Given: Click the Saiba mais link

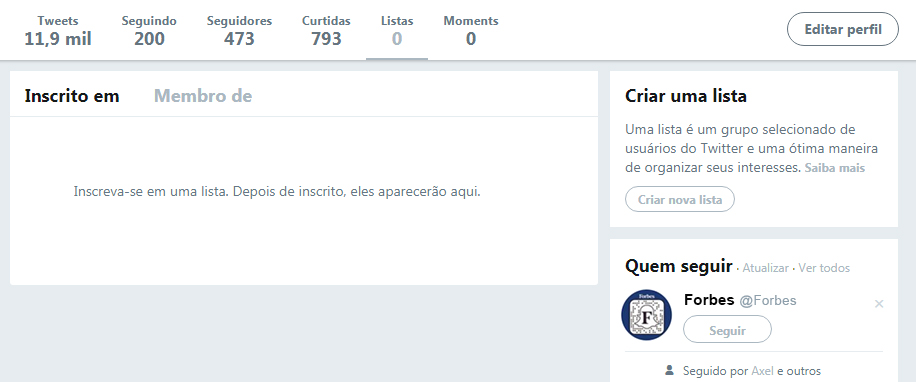Looking at the screenshot, I should 835,168.
